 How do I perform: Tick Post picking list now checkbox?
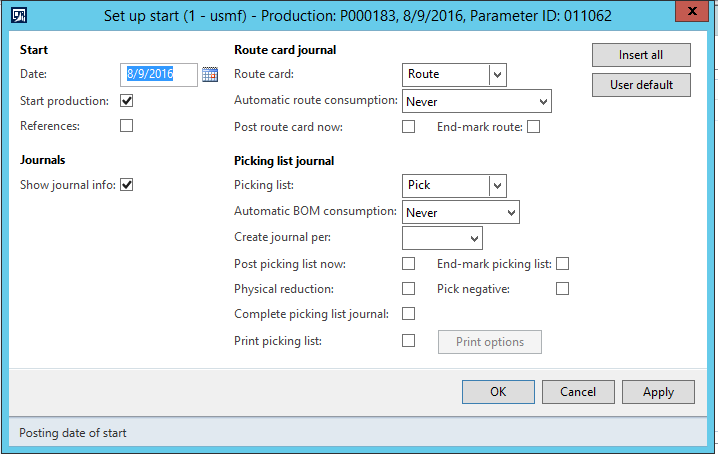click(408, 264)
